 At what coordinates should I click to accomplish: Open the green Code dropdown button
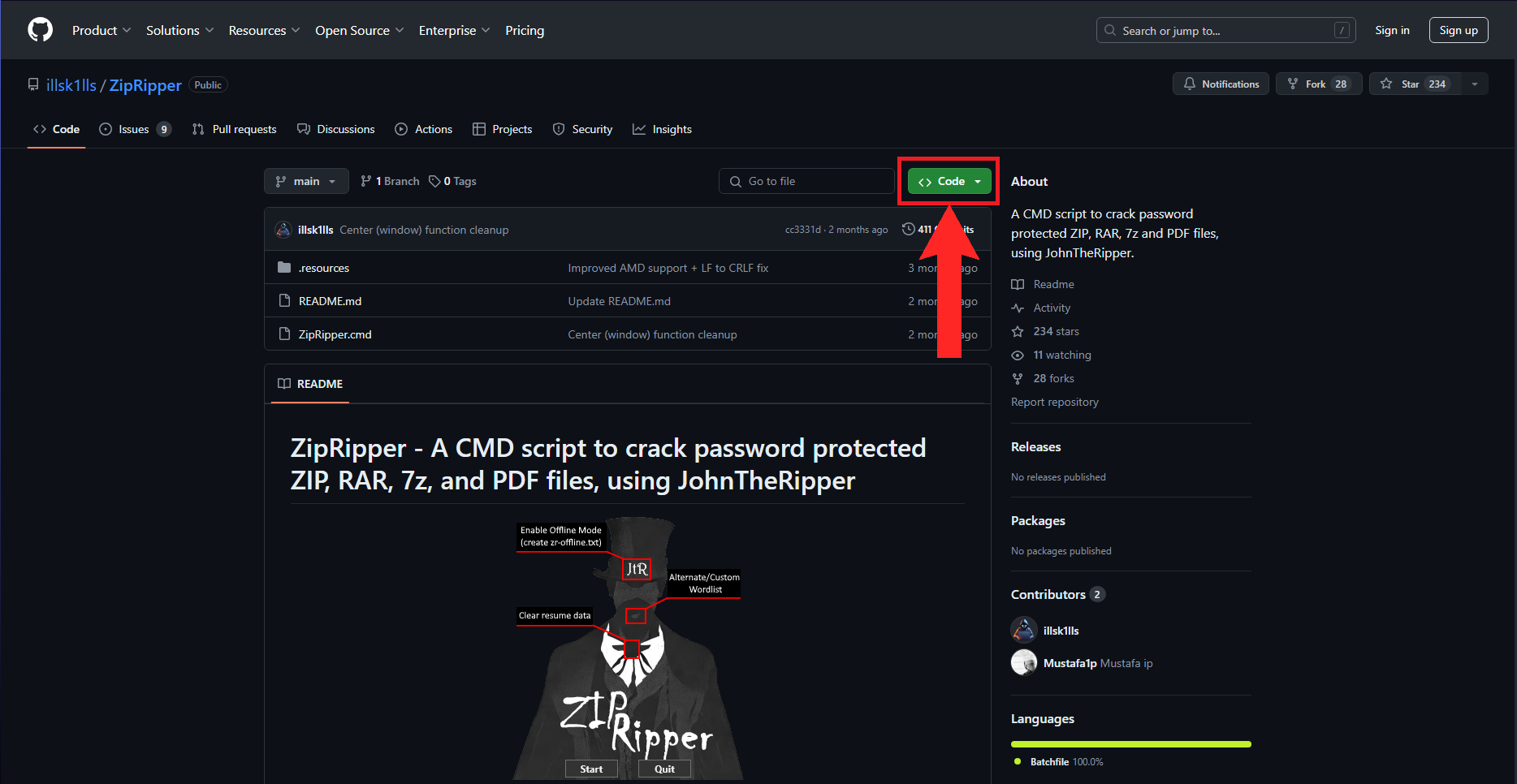tap(949, 181)
